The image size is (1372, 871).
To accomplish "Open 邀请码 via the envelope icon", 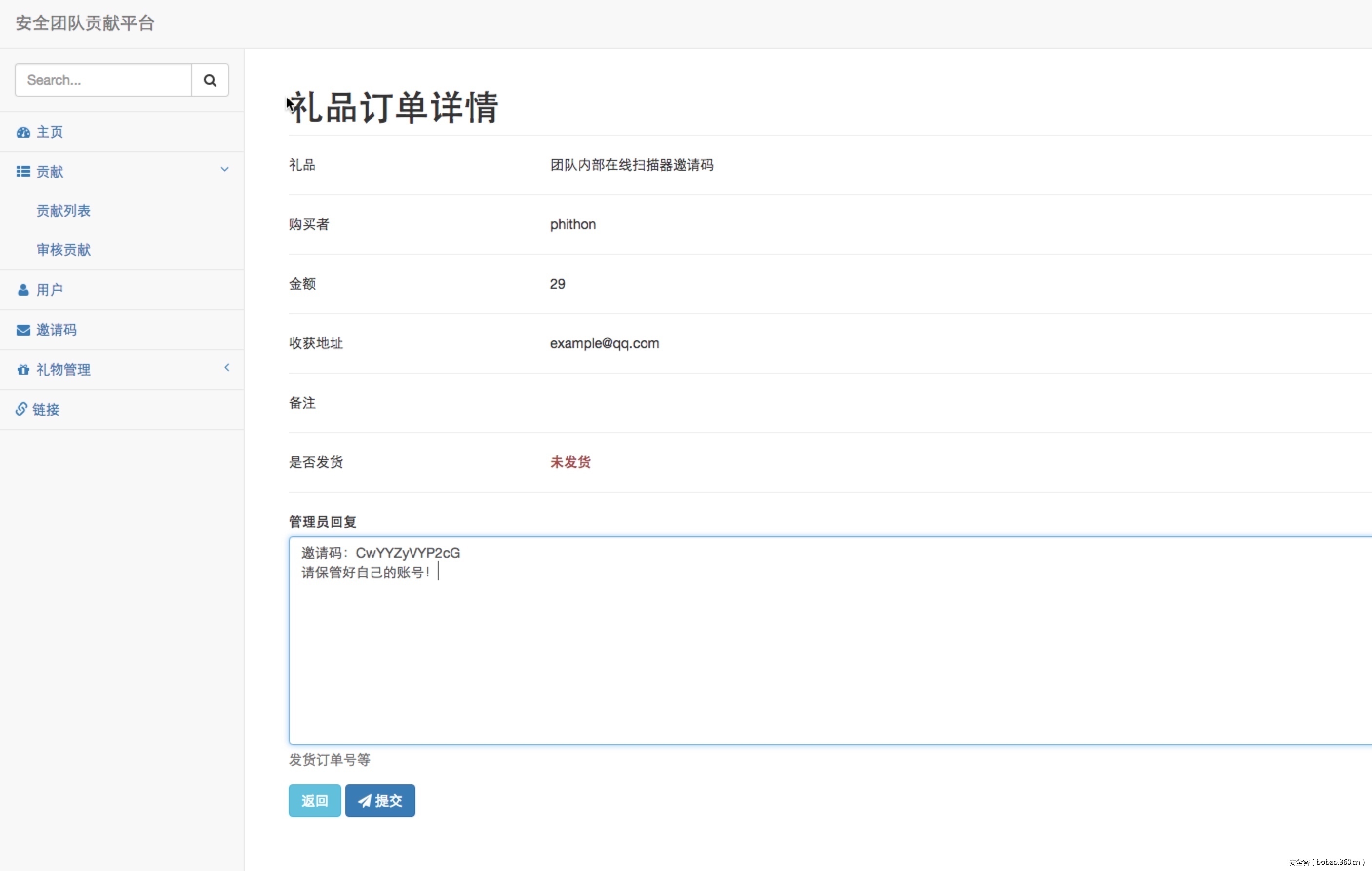I will pyautogui.click(x=23, y=330).
